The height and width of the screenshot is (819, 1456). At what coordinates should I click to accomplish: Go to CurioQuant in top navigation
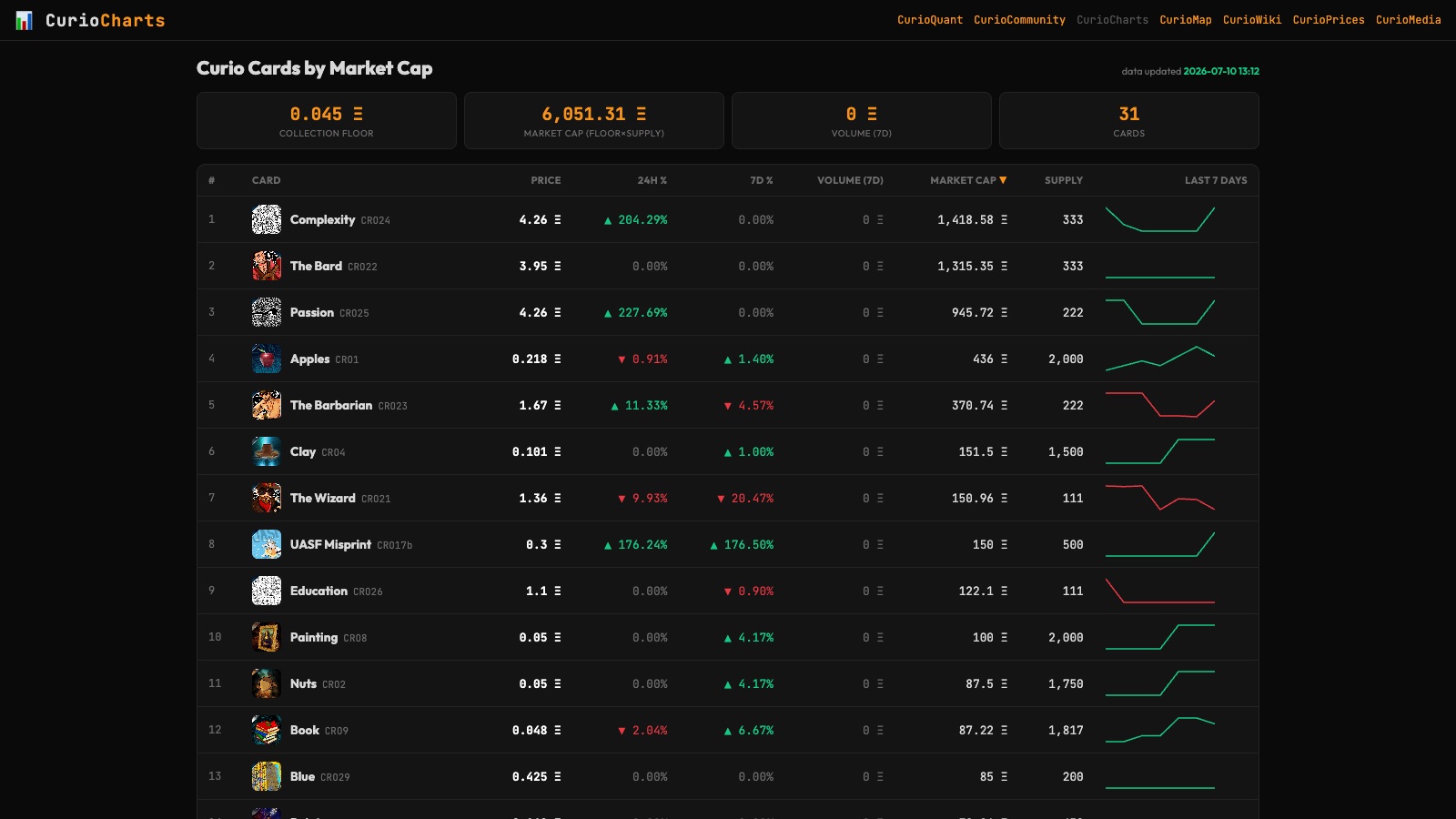[930, 20]
